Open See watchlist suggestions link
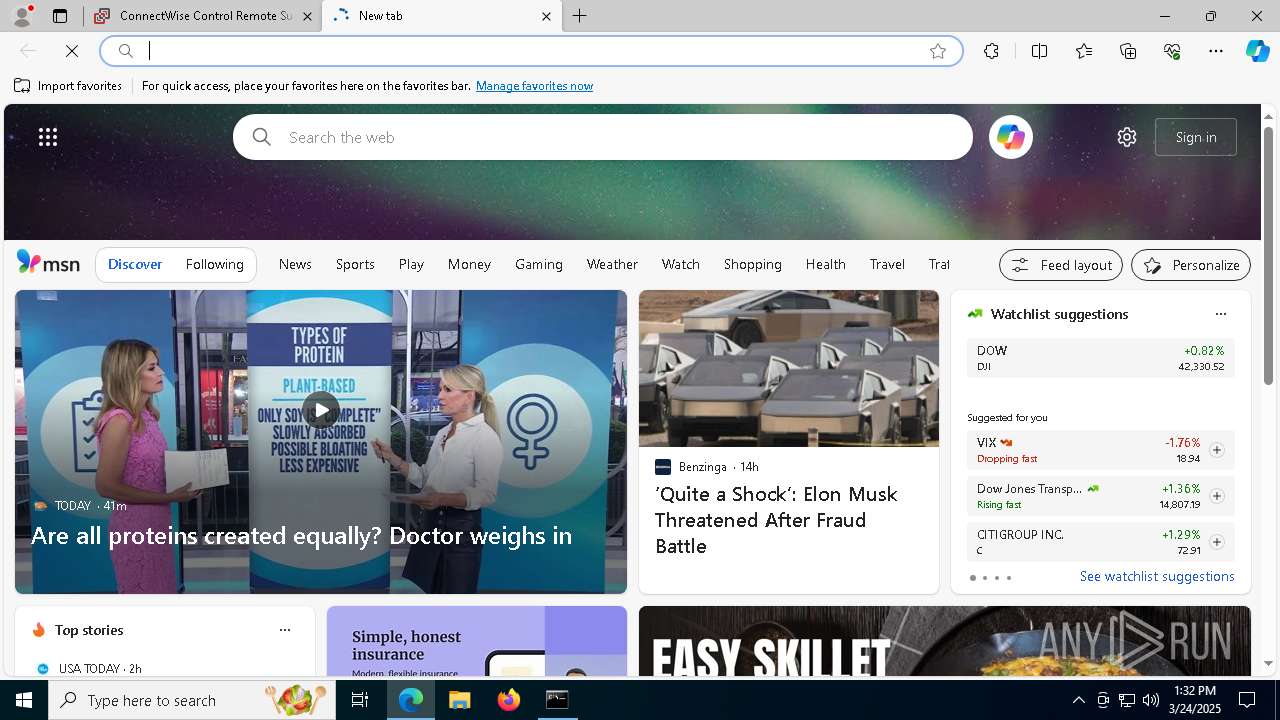Image resolution: width=1280 pixels, height=720 pixels. (1157, 576)
